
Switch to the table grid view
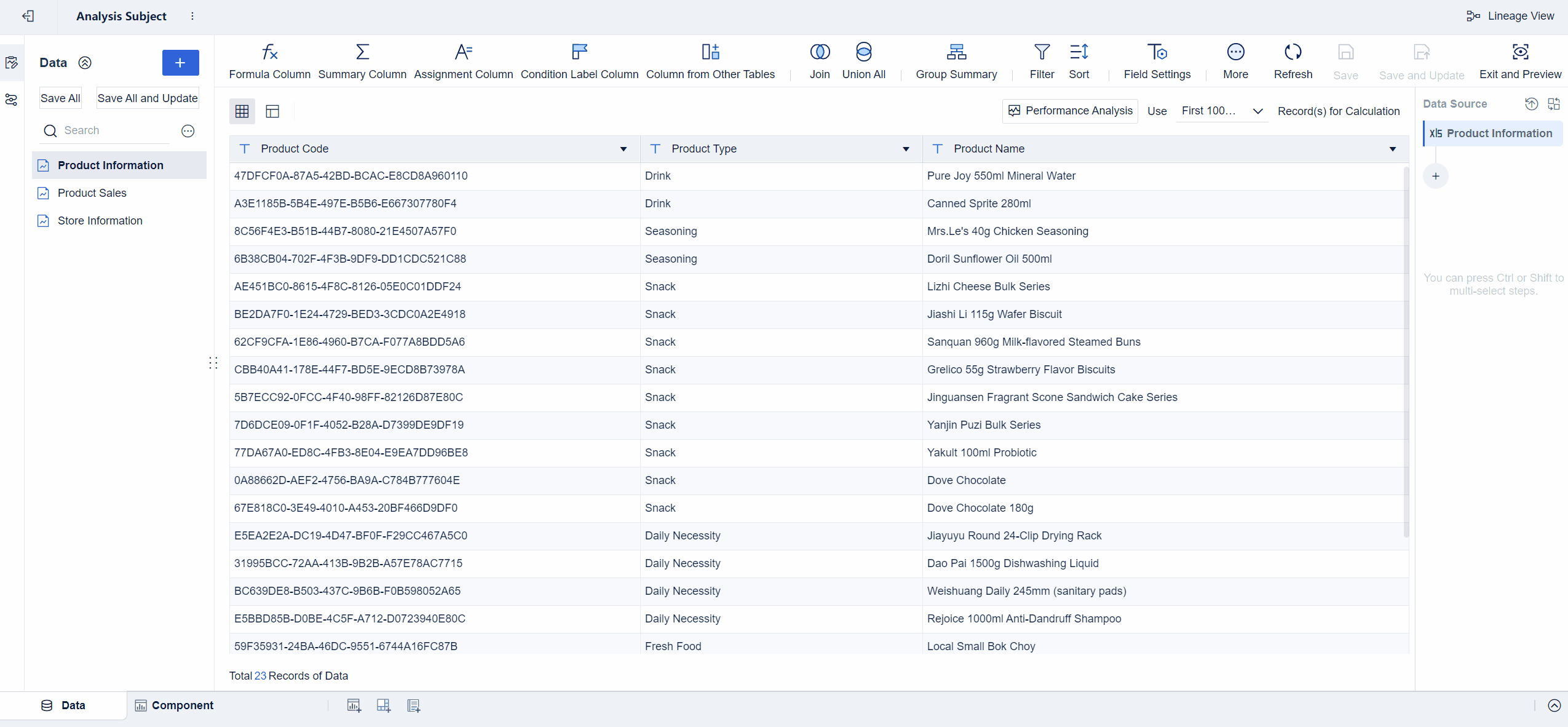242,111
